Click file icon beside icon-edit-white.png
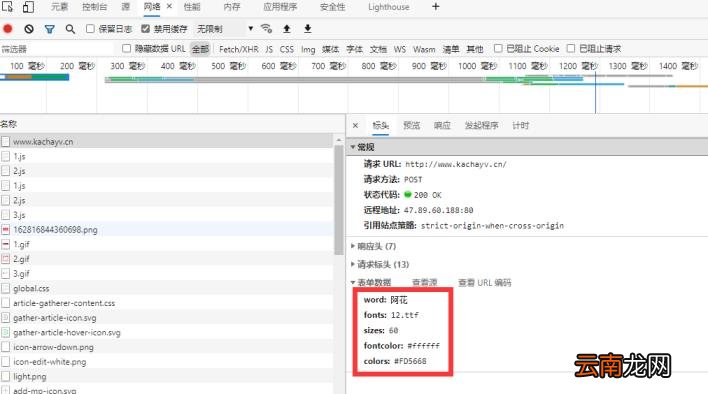708x394 pixels. pos(5,362)
